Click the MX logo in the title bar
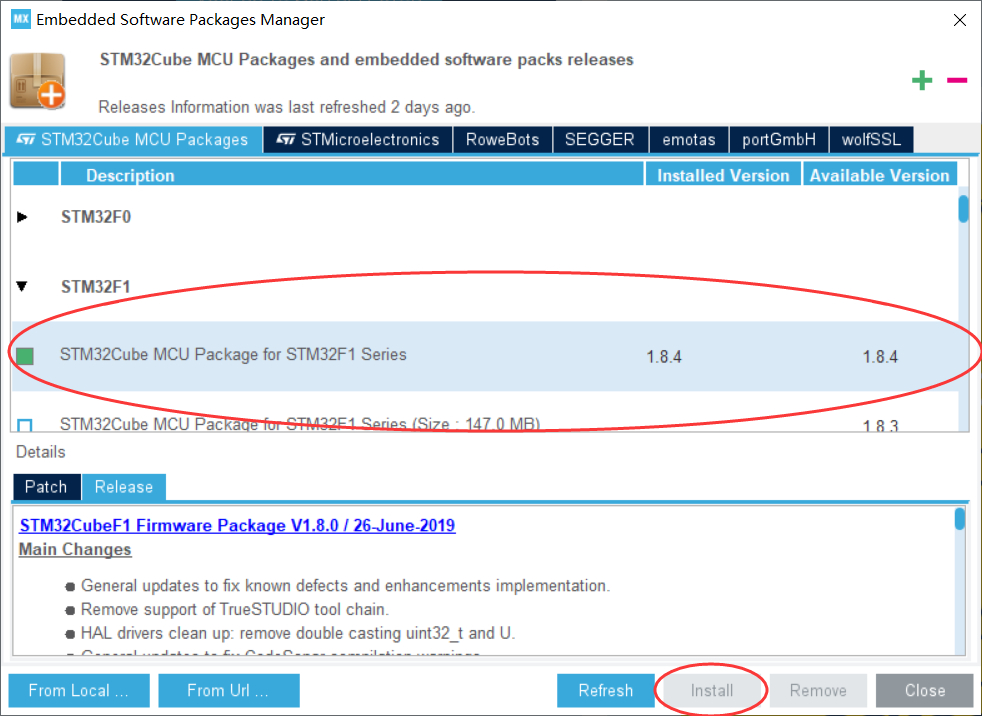 pos(20,19)
